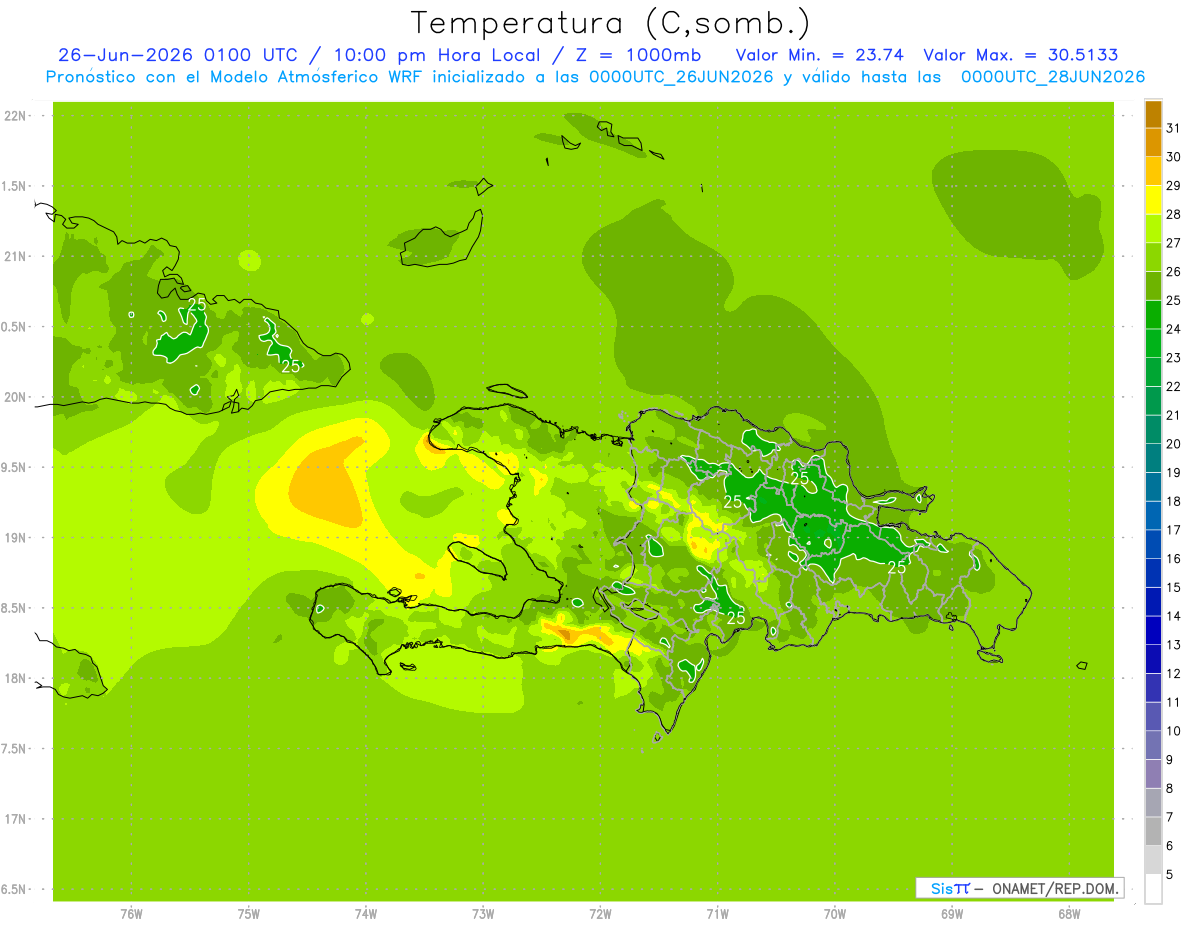Click the "0000UTC_28JUN2026" valid-until timestamp

[1053, 77]
